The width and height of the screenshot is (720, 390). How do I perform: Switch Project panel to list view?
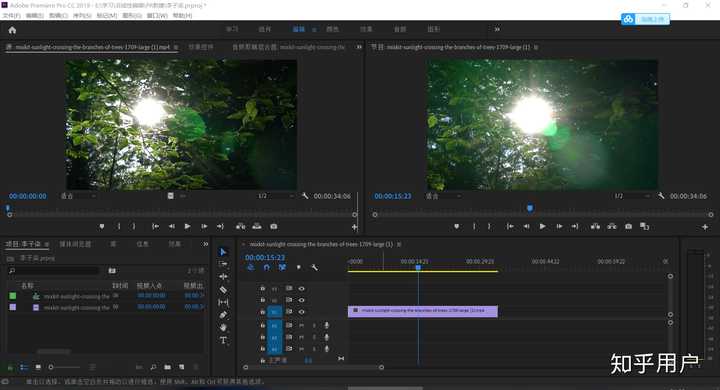click(x=24, y=367)
